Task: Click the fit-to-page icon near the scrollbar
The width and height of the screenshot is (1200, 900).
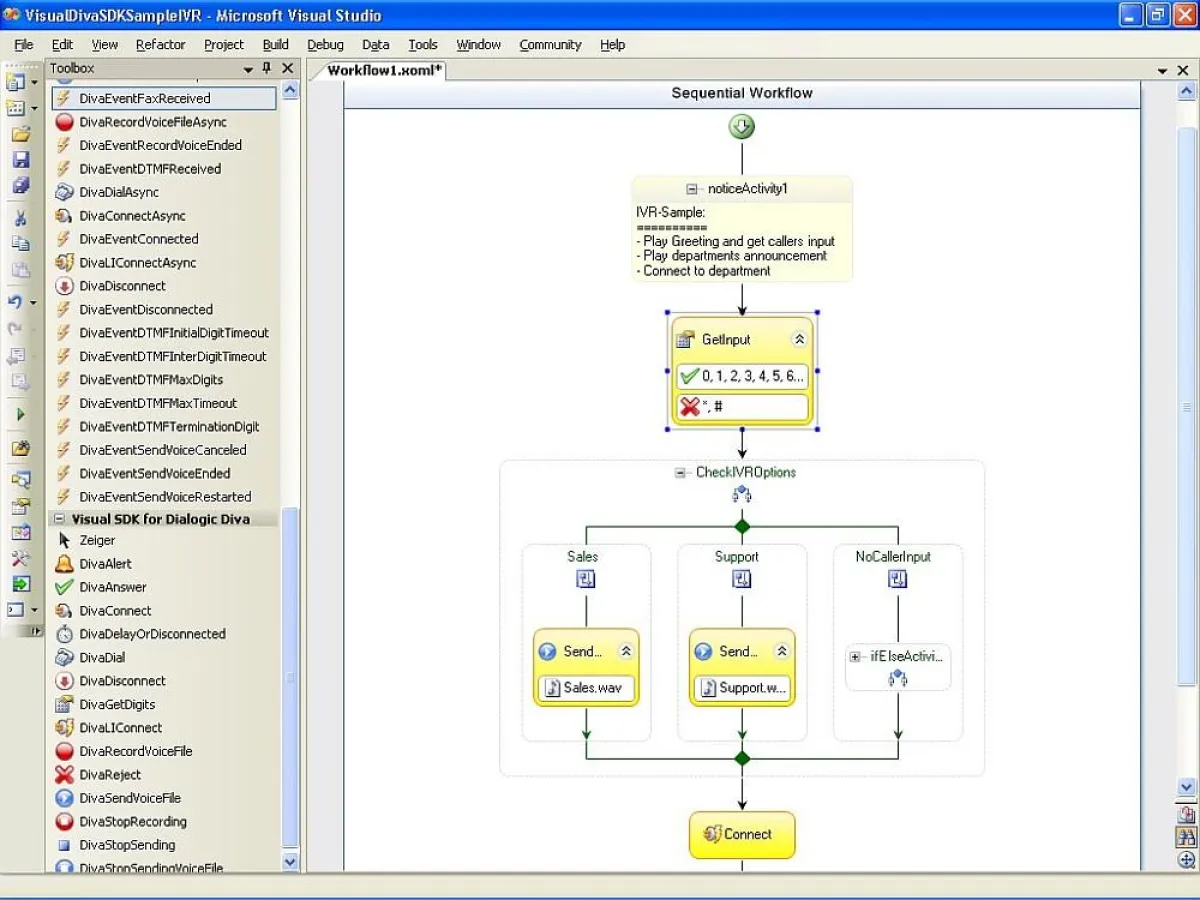Action: tap(1186, 812)
